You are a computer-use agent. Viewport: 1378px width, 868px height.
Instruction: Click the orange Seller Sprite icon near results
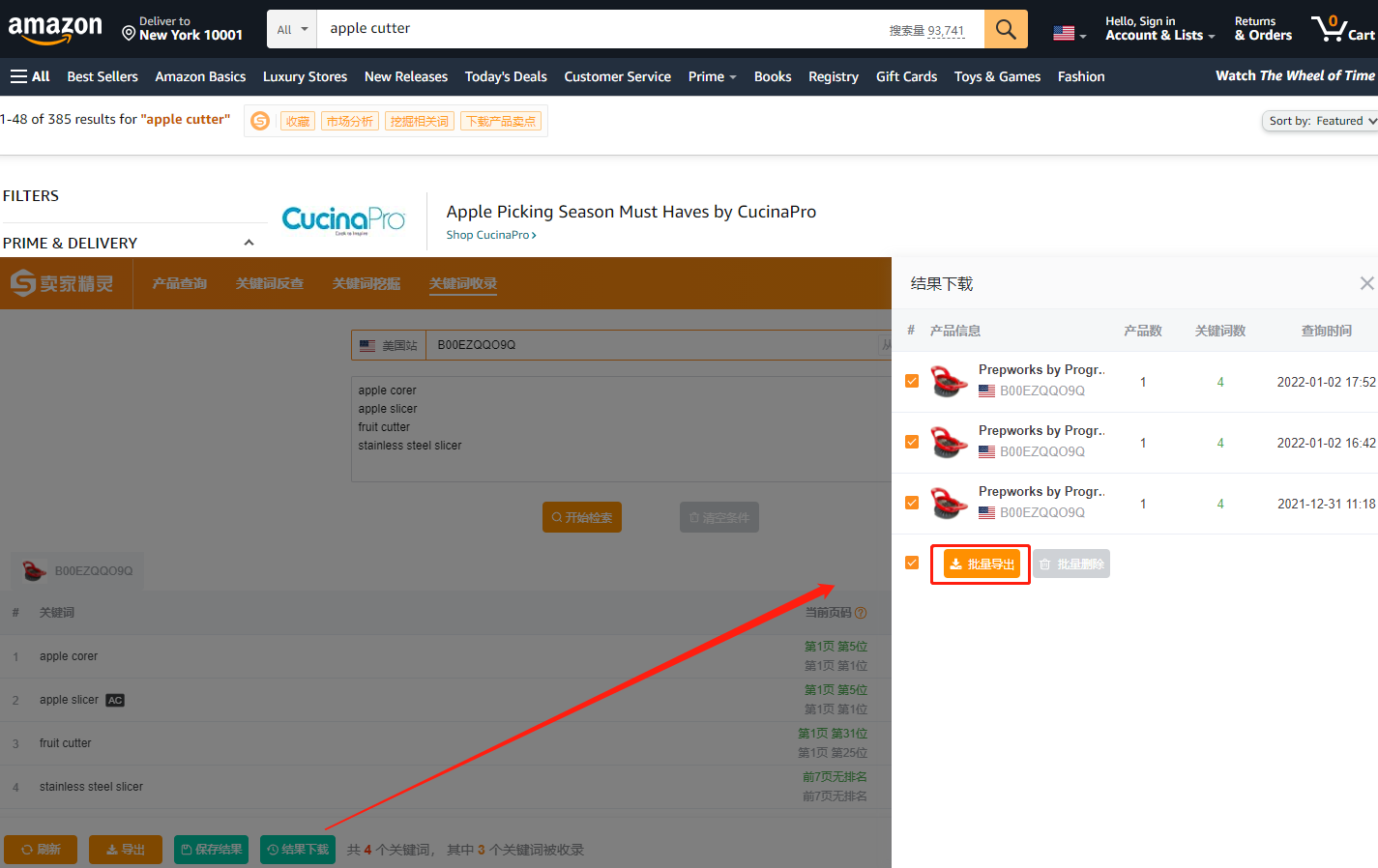point(260,121)
